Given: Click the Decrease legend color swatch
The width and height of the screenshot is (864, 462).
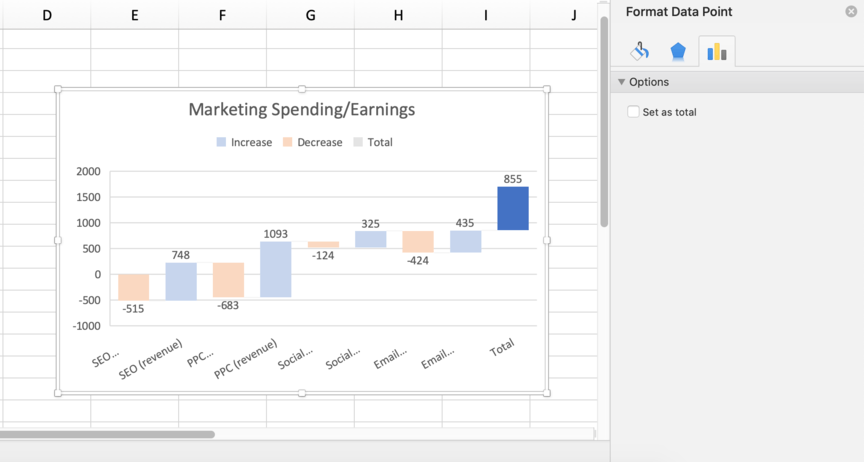Looking at the screenshot, I should (287, 142).
